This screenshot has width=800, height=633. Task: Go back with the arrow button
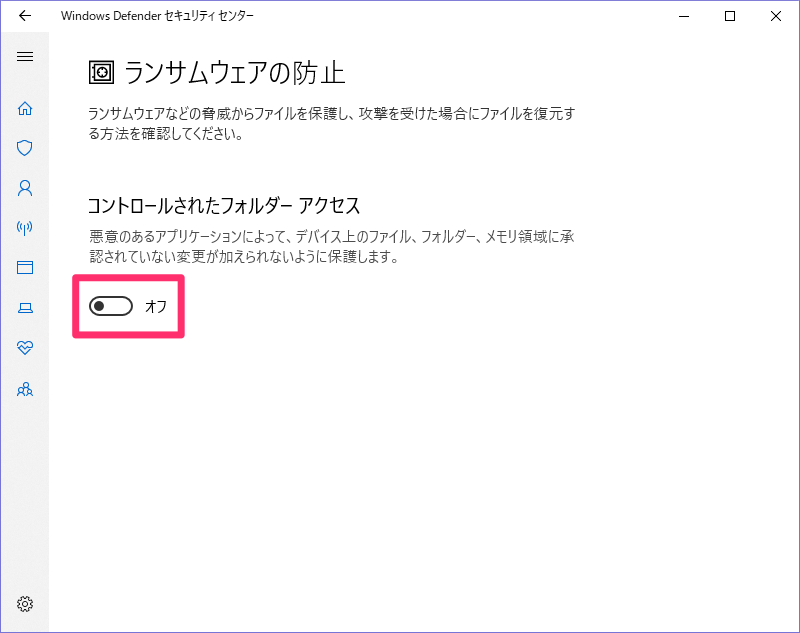tap(24, 16)
